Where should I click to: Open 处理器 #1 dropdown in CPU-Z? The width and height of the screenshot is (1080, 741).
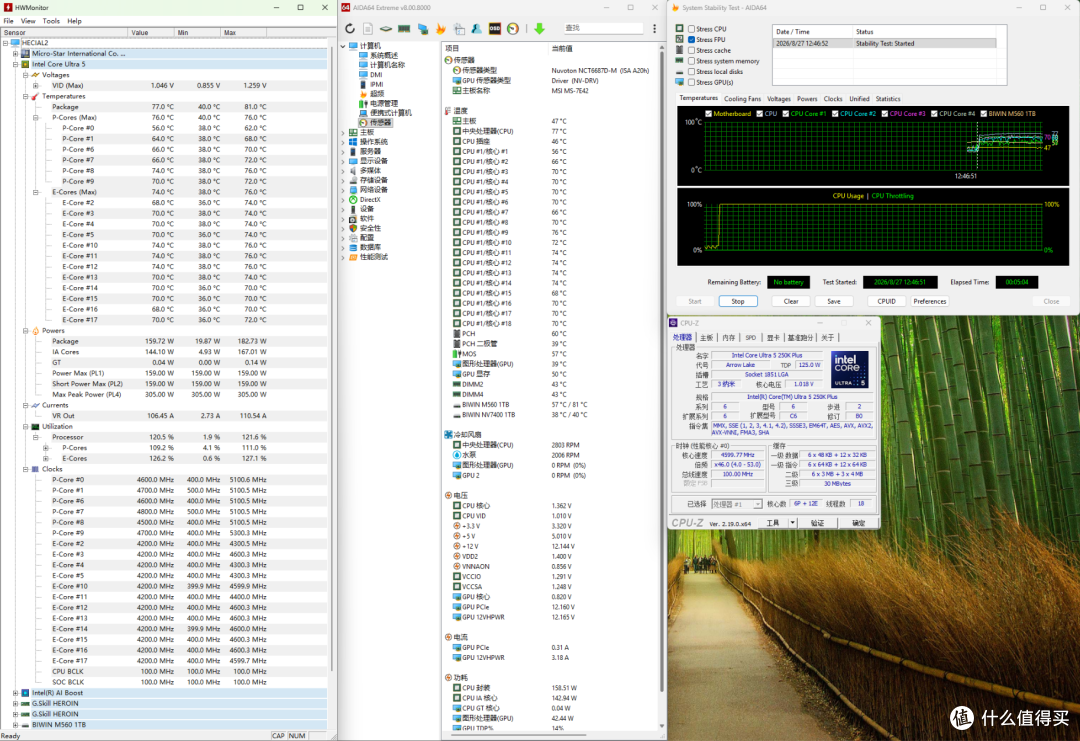point(736,504)
